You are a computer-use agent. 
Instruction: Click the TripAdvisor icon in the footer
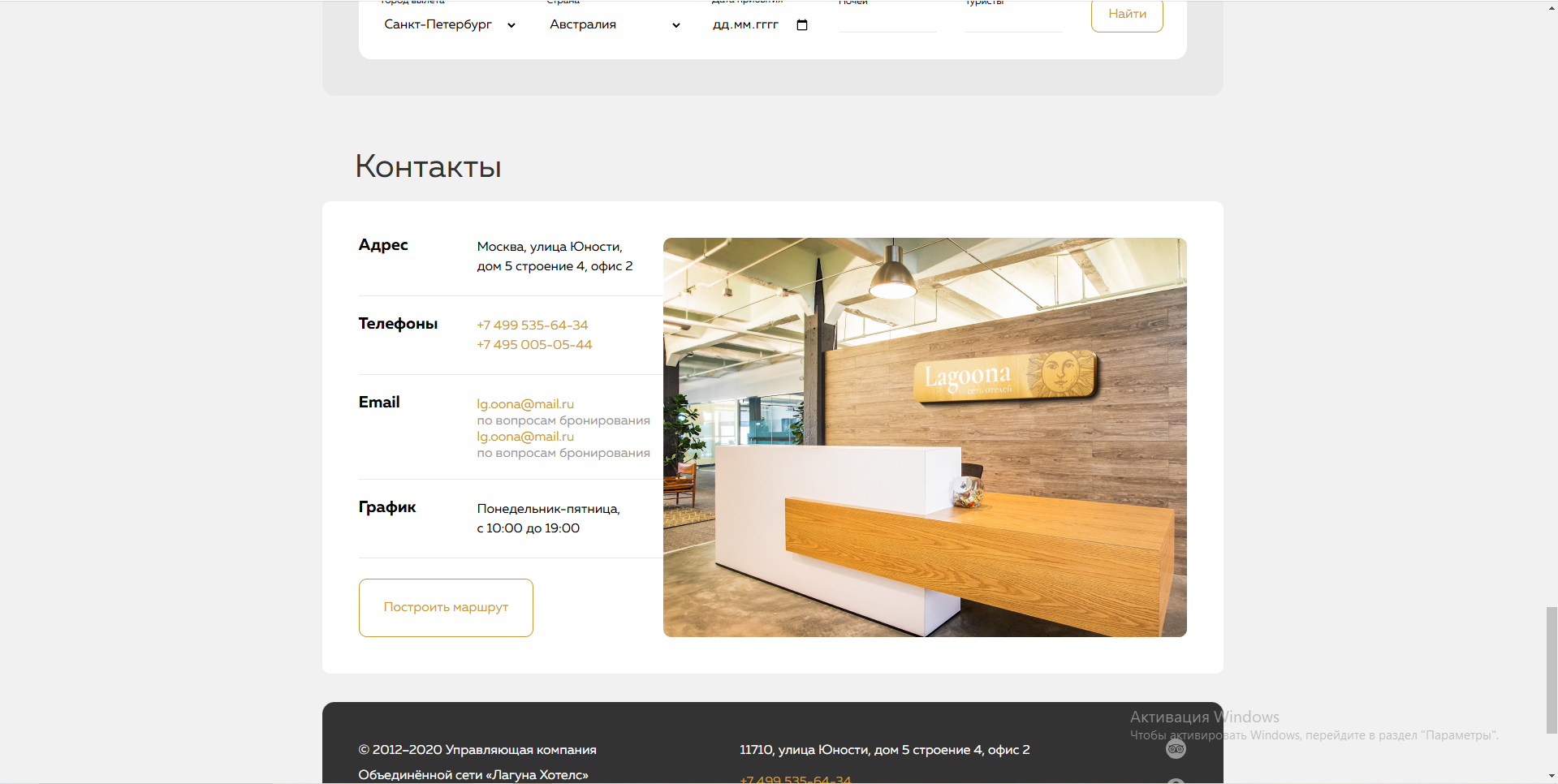(x=1176, y=749)
